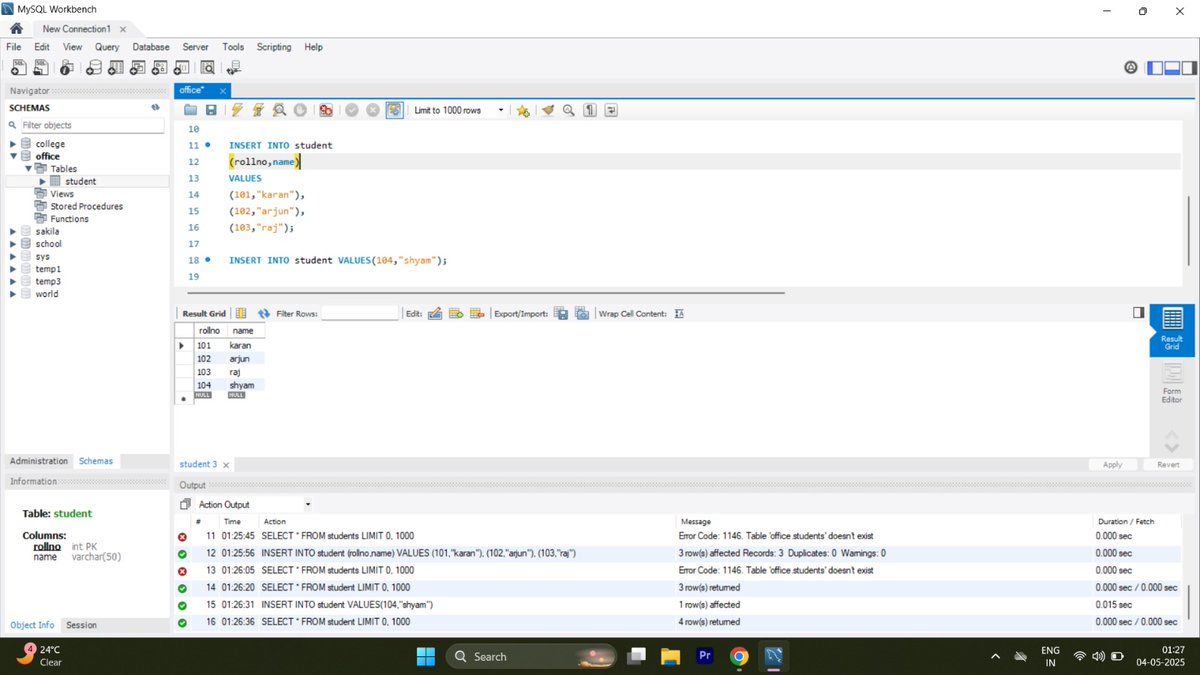Select the cell containing shyam
This screenshot has height=675, width=1200.
[x=244, y=385]
